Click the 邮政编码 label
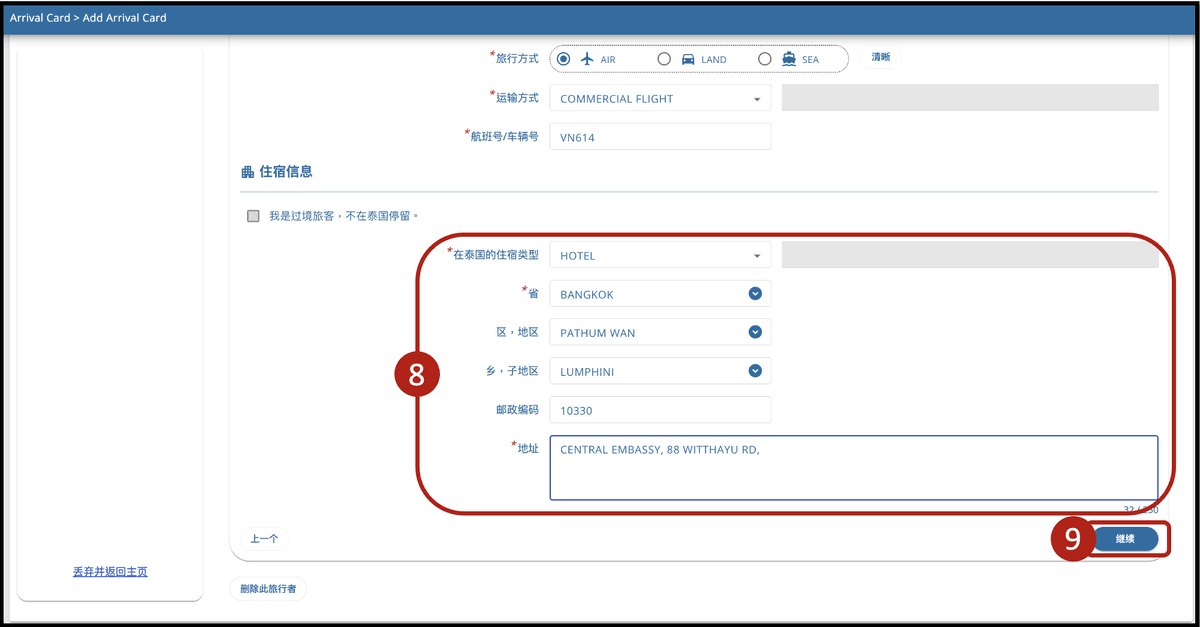1200x627 pixels. [518, 410]
